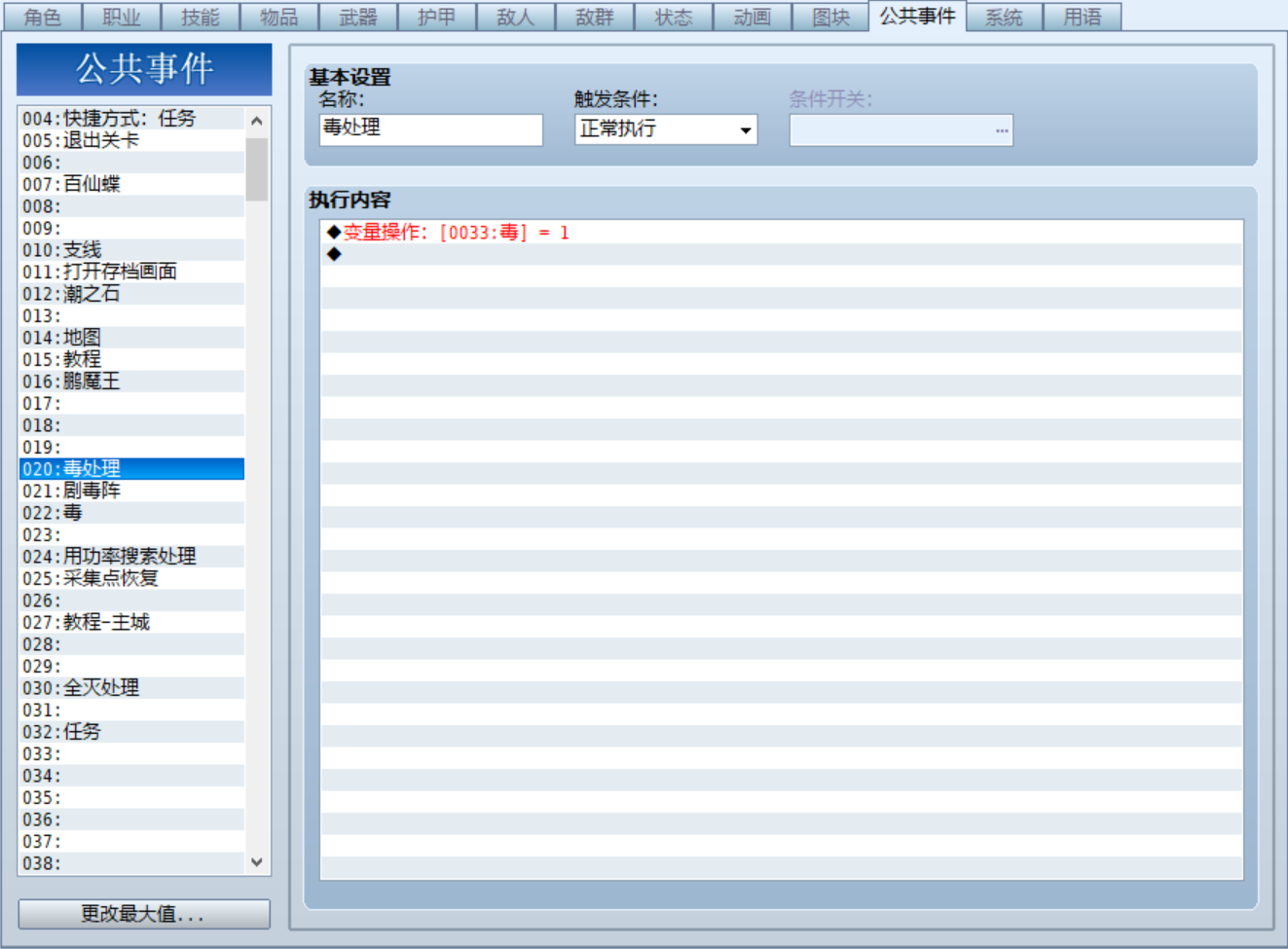The height and width of the screenshot is (949, 1288).
Task: Open the 系统 tab
Action: coord(1004,17)
